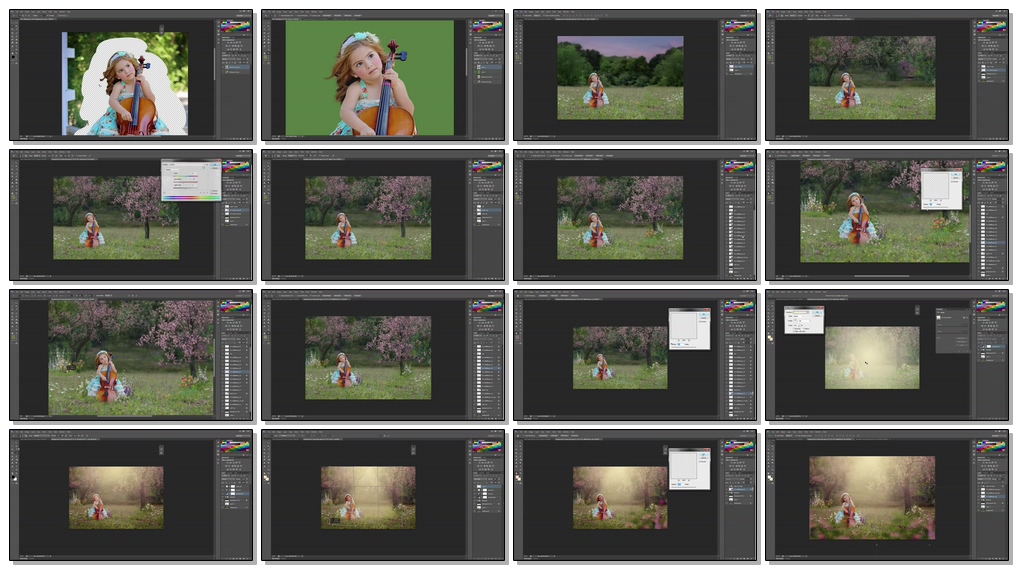Click the dark Properties panel in the hazy yellow screenshot
The width and height of the screenshot is (1018, 570).
coord(952,330)
